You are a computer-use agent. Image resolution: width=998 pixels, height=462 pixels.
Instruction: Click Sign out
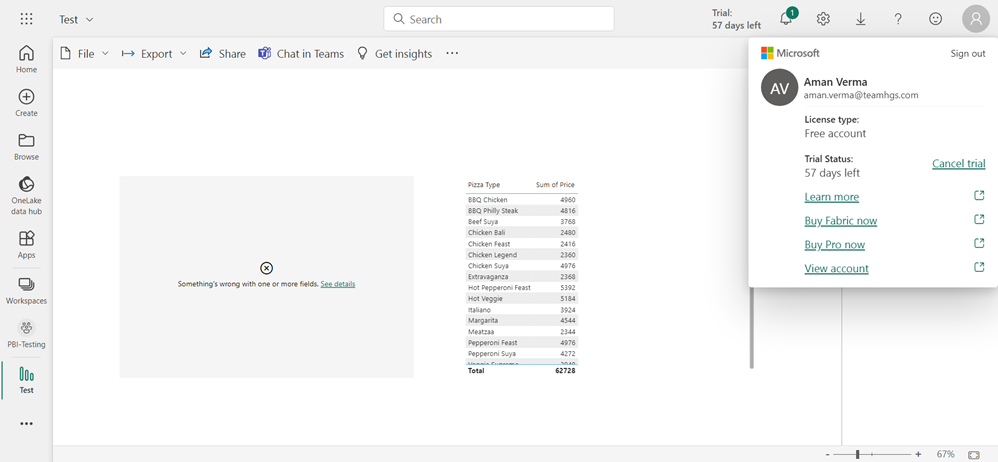[967, 53]
